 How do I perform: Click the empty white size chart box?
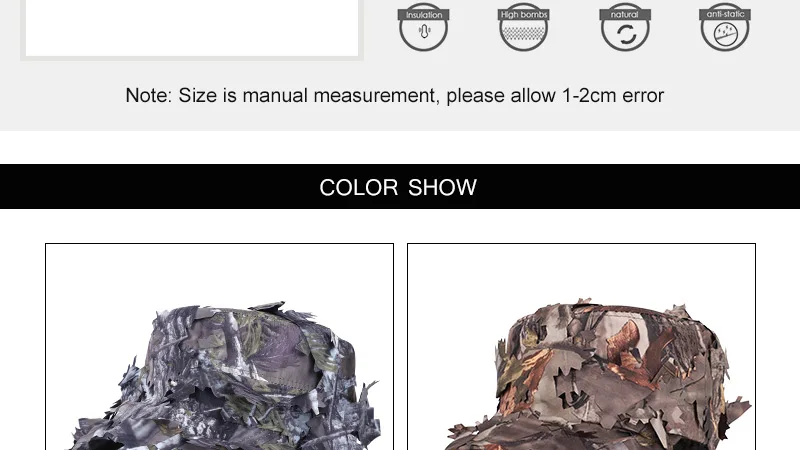[192, 28]
